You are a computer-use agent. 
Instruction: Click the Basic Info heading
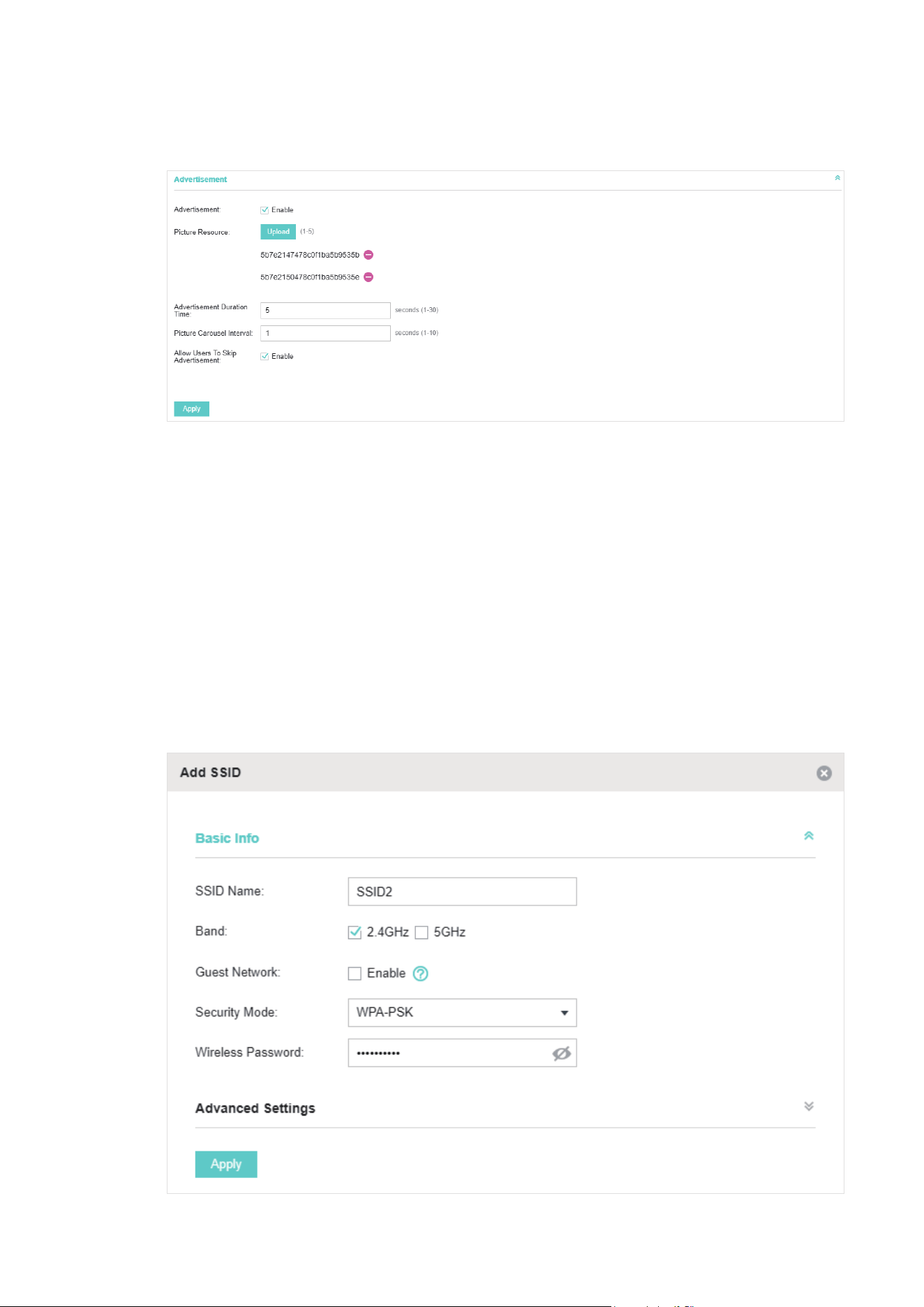tap(227, 838)
